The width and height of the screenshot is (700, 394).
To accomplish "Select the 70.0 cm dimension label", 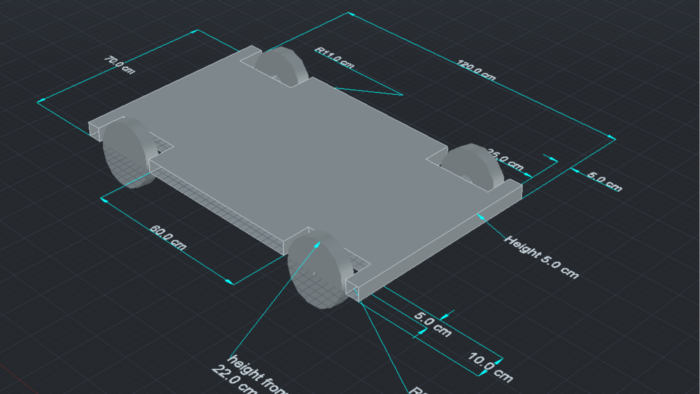I will (x=119, y=65).
